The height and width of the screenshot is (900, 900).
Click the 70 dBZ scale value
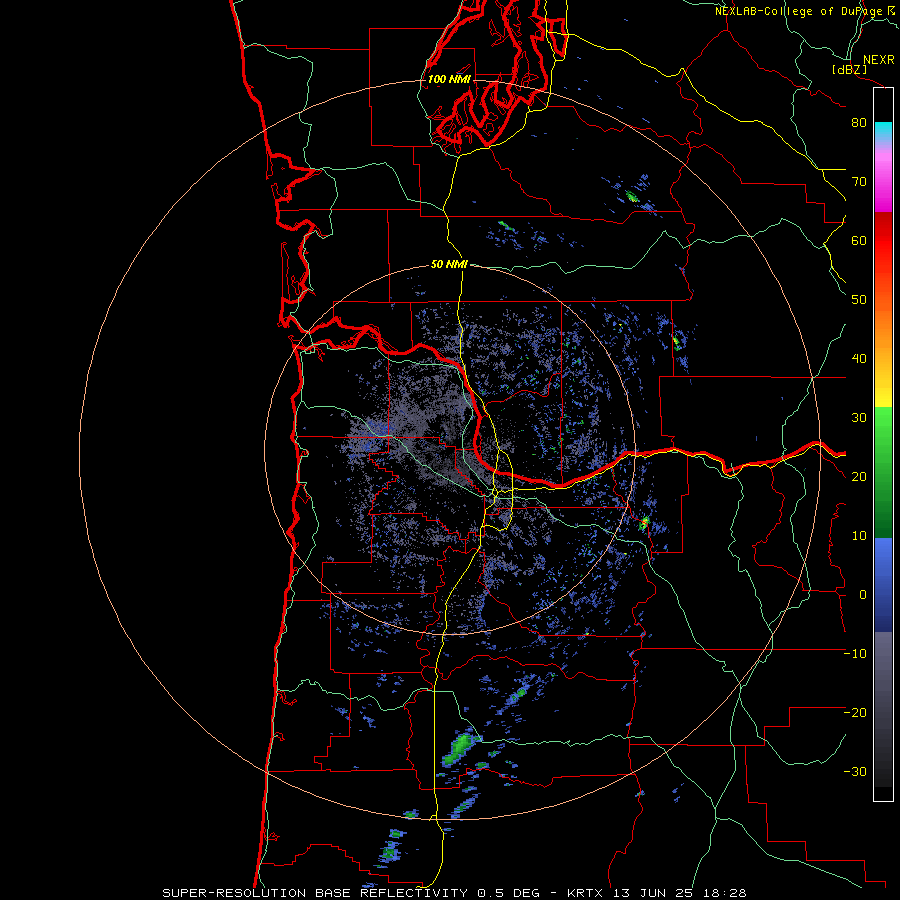pyautogui.click(x=859, y=181)
